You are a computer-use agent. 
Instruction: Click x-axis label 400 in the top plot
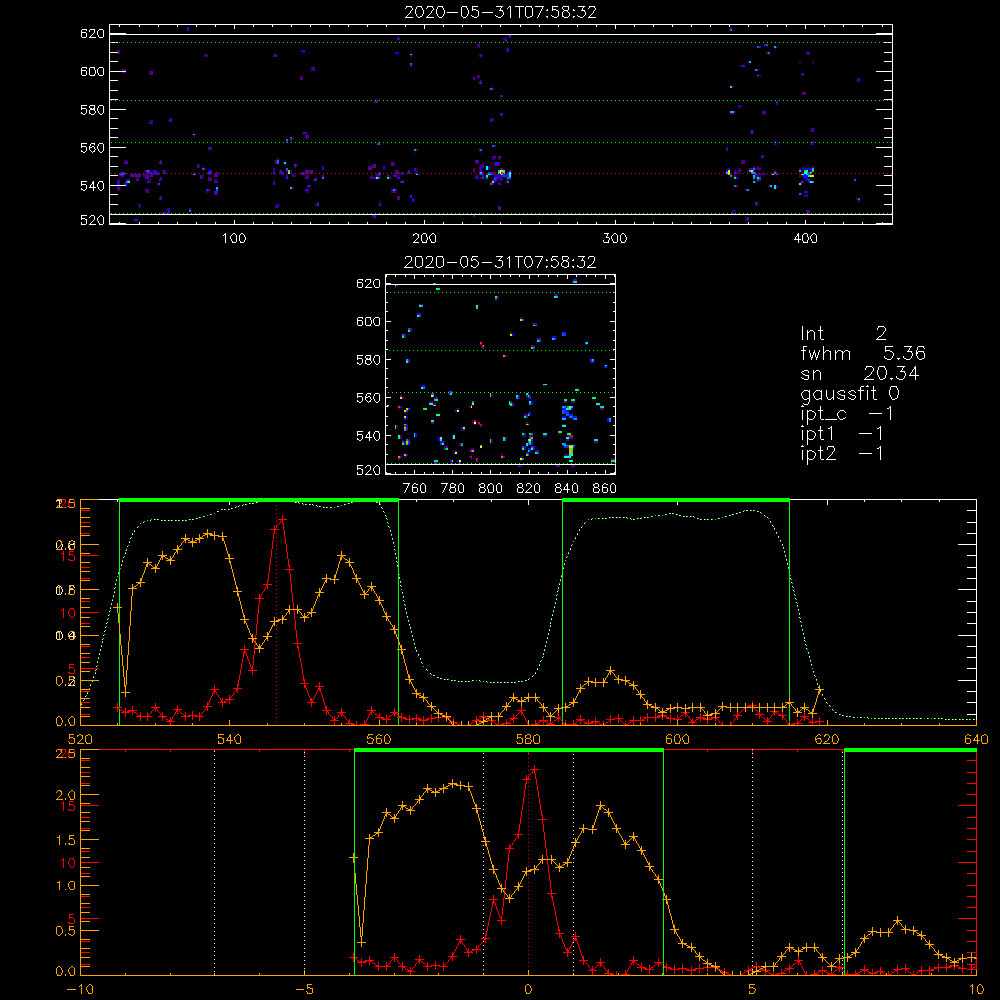[x=805, y=239]
